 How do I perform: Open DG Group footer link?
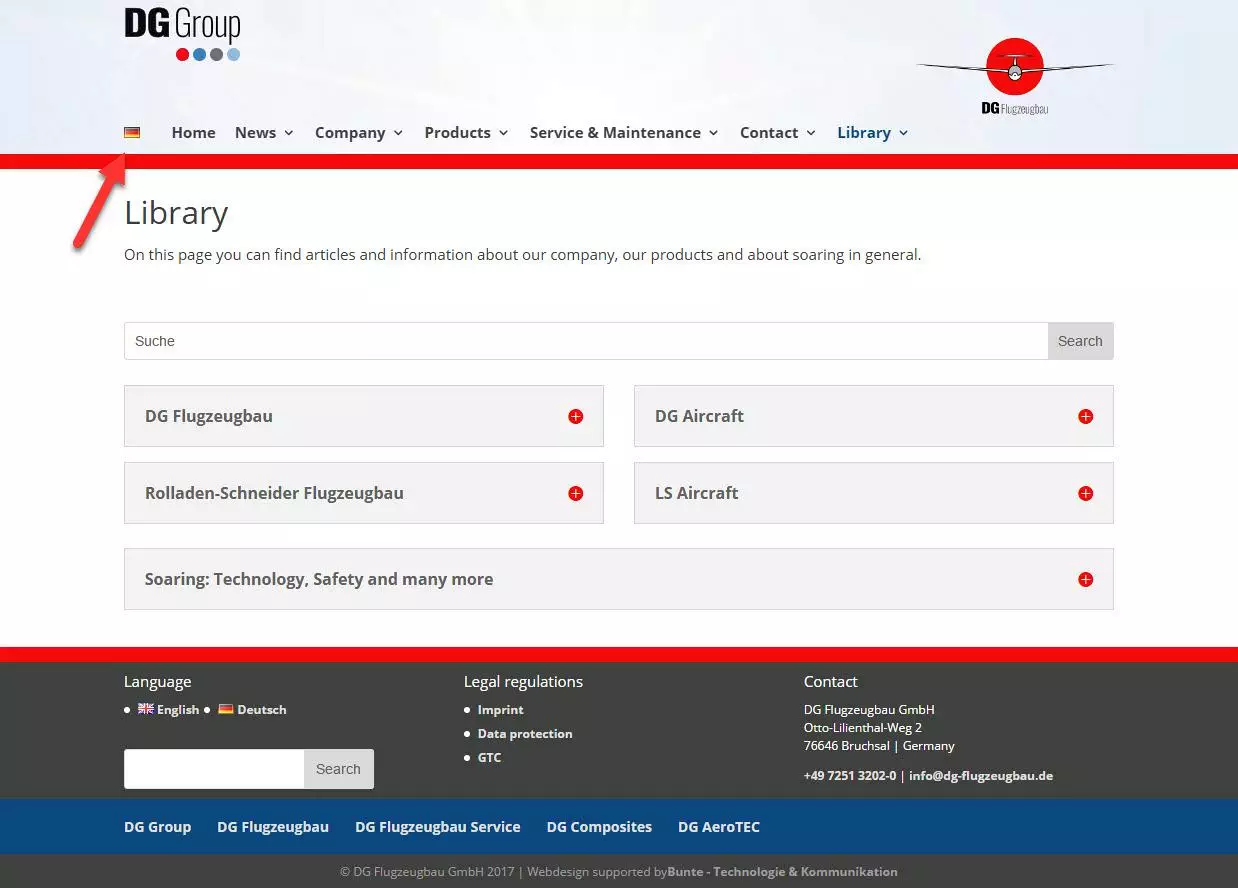157,827
